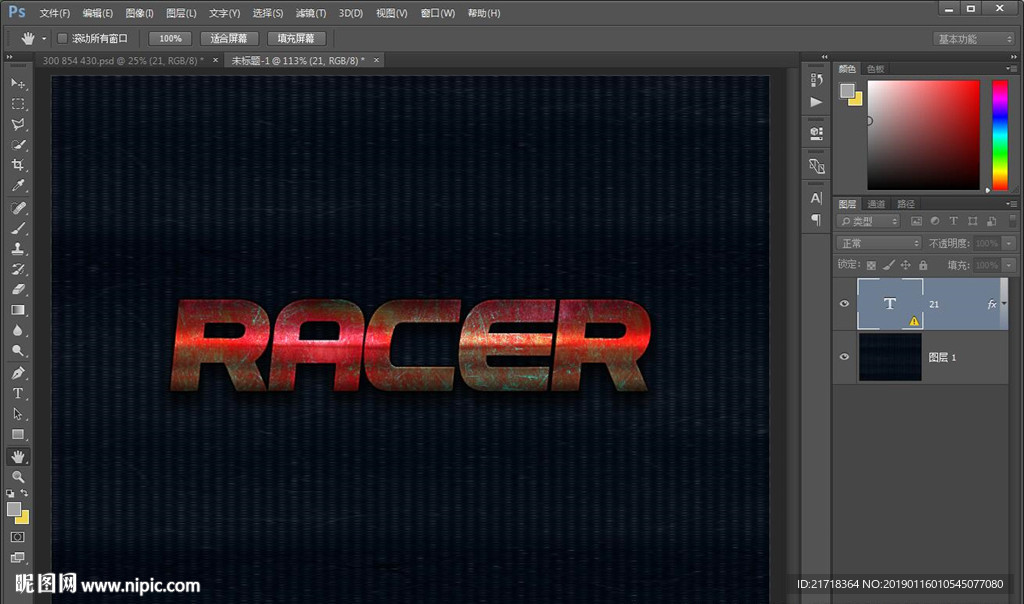Open the History panel icon

coord(816,80)
